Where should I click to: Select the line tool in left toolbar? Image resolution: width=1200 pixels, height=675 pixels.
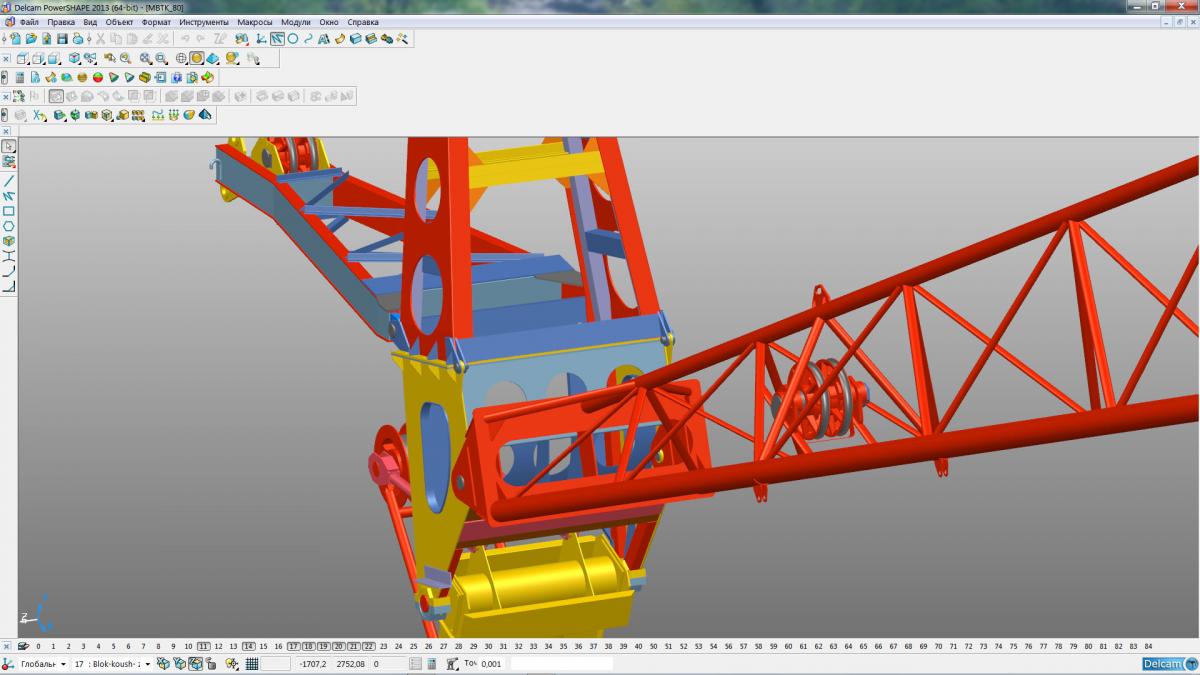tap(8, 180)
